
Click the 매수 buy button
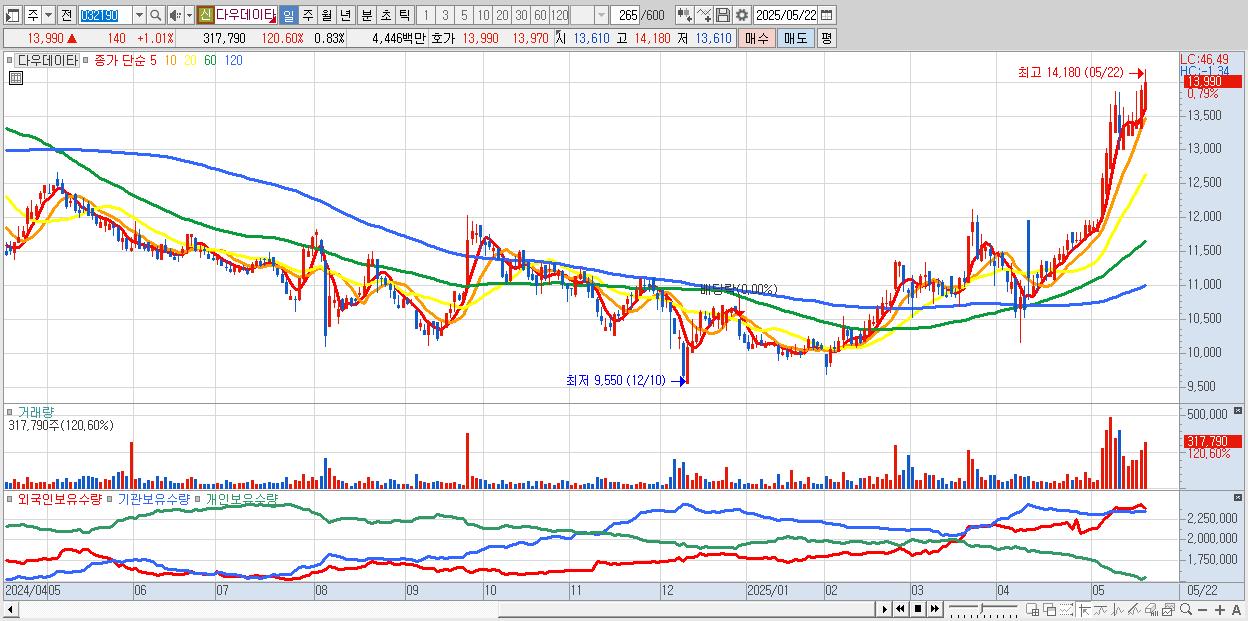[x=758, y=38]
